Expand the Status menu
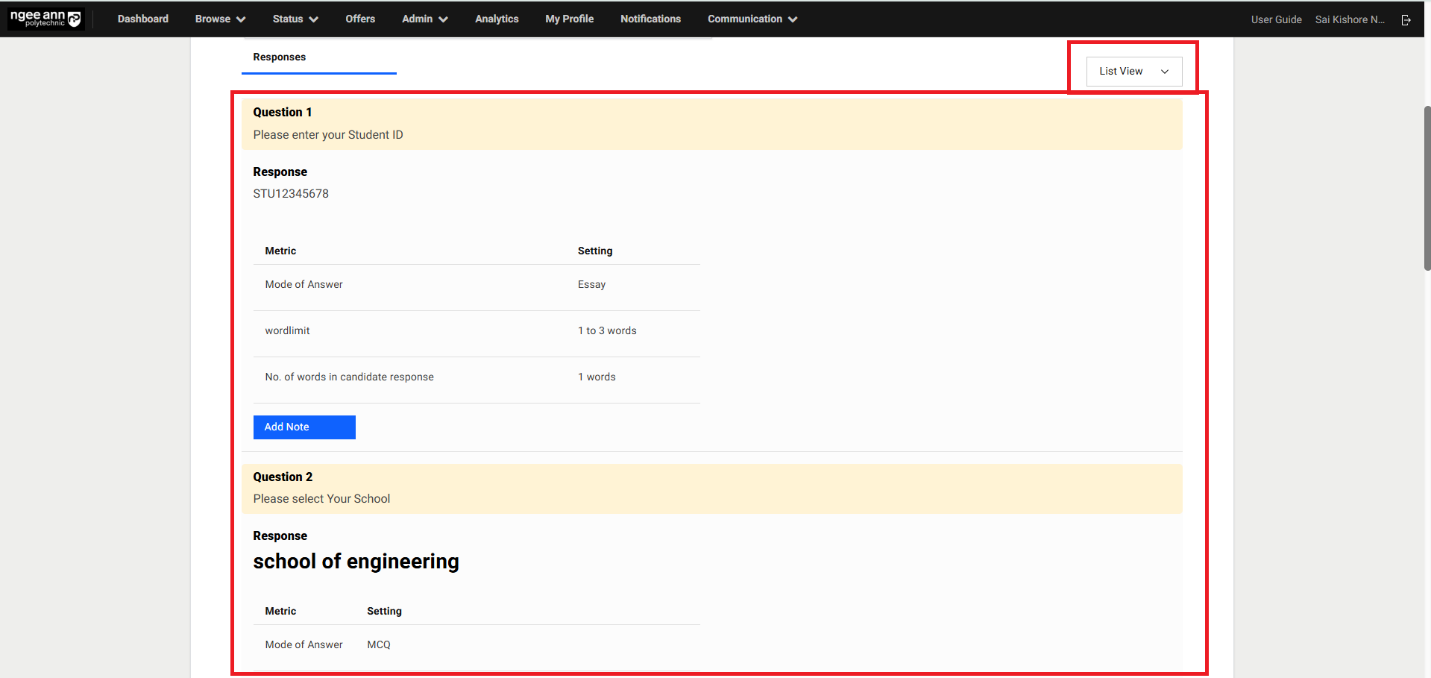 pos(295,19)
